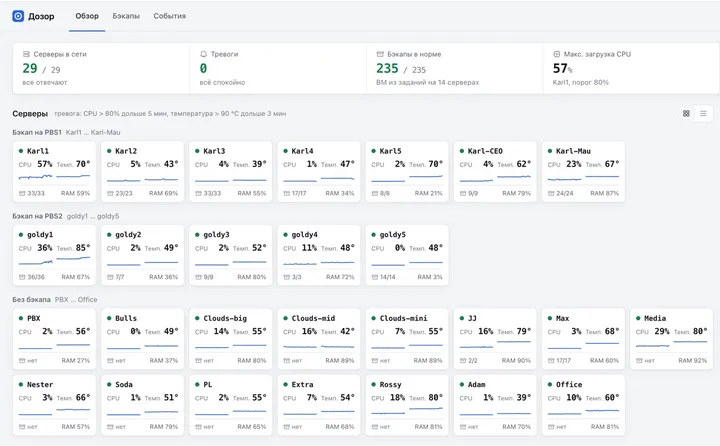Select the Karl-CEO server name
This screenshot has width=720, height=446.
tap(485, 151)
